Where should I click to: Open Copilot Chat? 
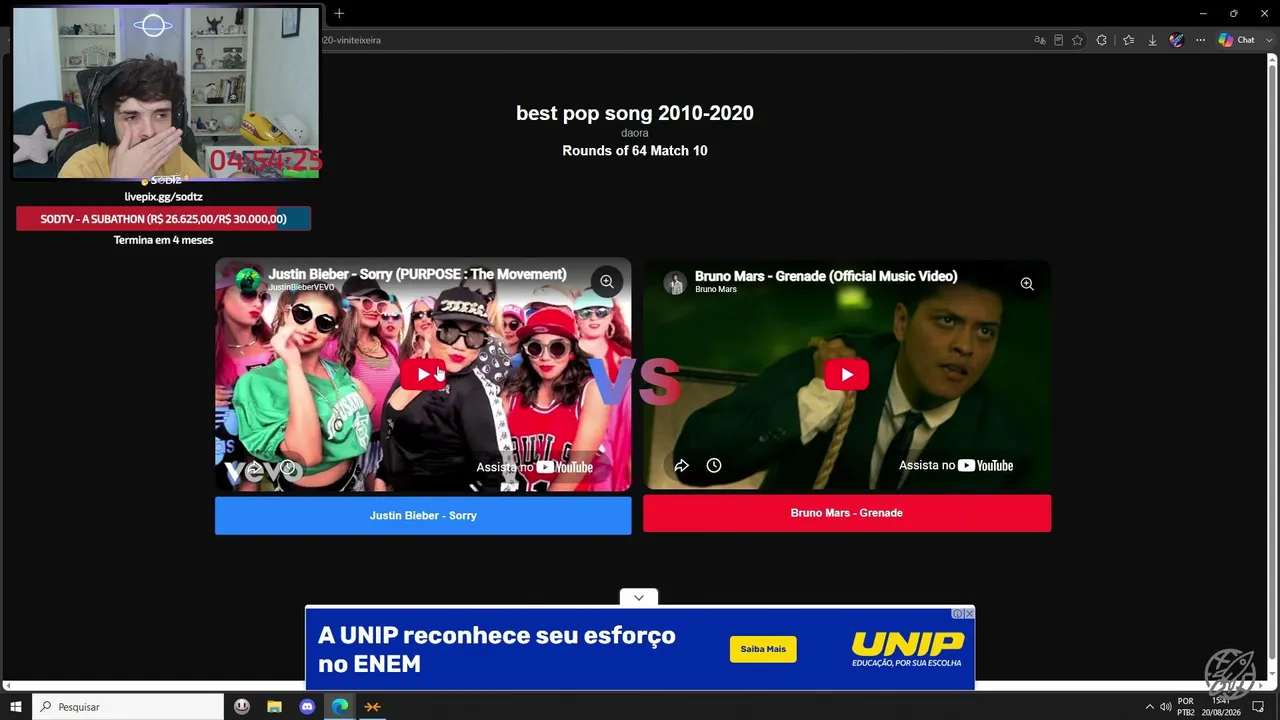coord(1236,40)
